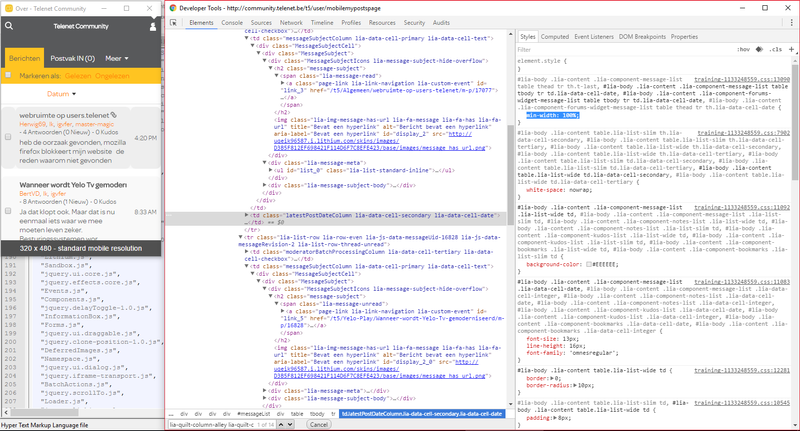This screenshot has height=431, width=800.
Task: Go to next search result arrow
Action: pos(290,424)
